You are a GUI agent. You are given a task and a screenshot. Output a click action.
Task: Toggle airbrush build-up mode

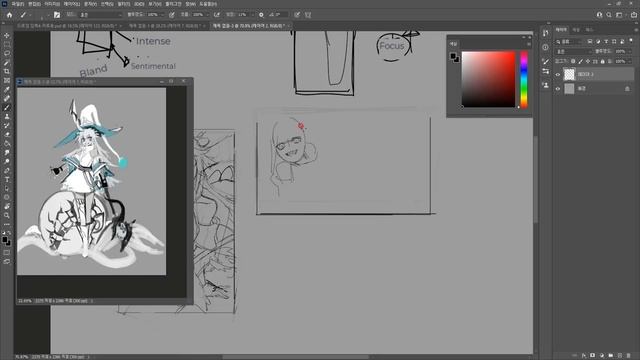click(217, 15)
